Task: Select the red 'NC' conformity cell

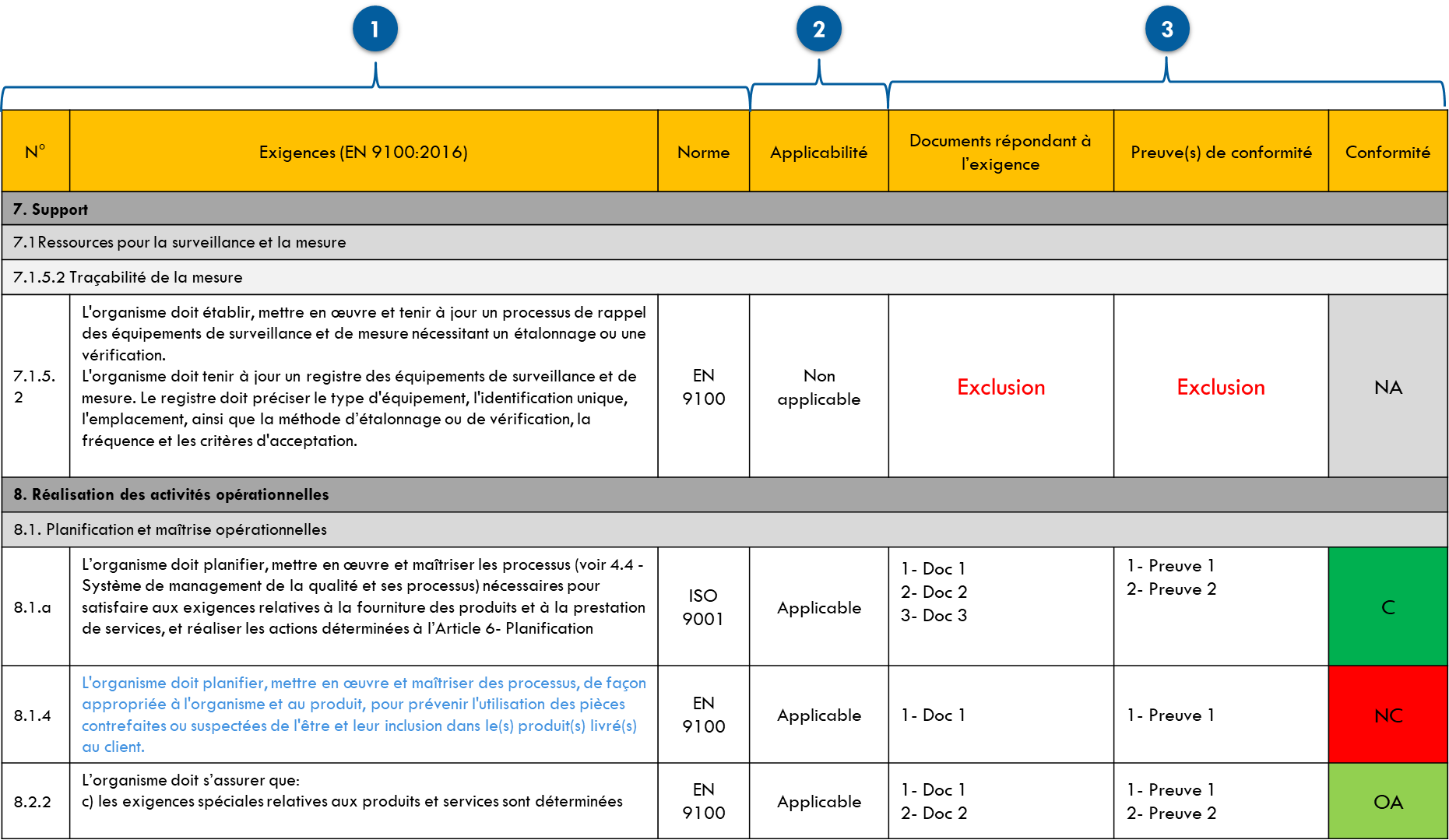Action: point(1387,715)
